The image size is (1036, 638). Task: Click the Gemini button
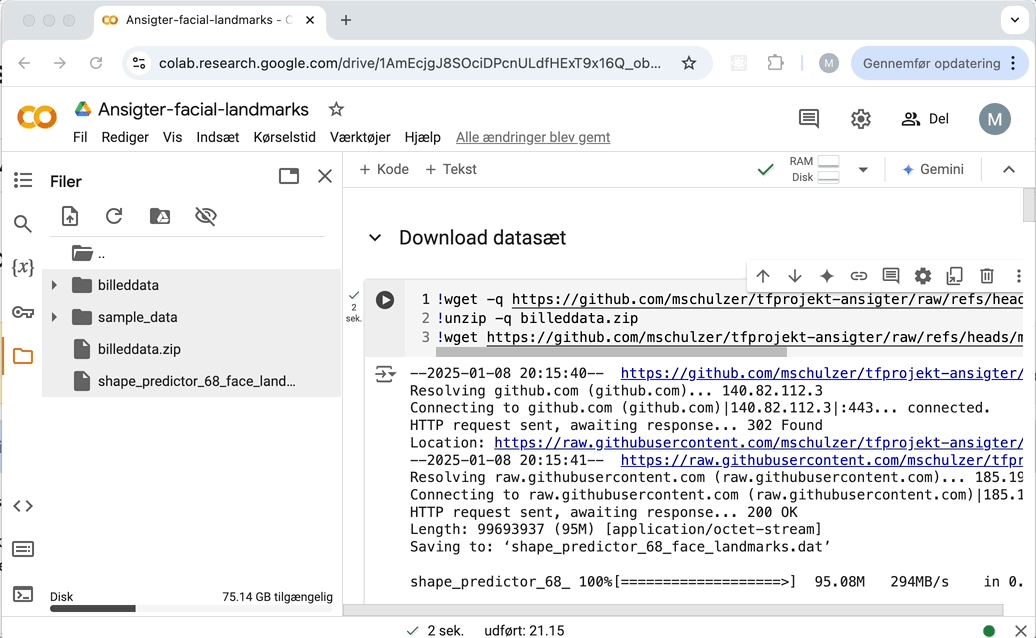pos(933,170)
